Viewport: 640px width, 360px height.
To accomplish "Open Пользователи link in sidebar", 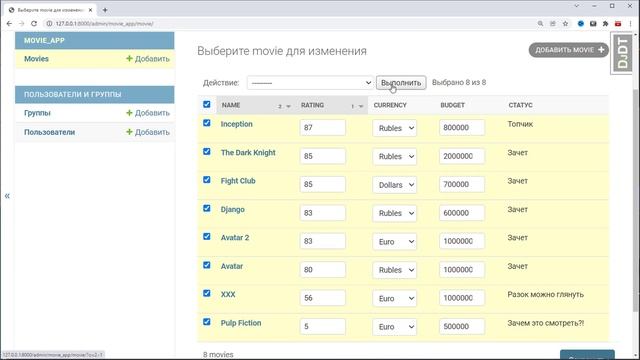I will coord(49,132).
